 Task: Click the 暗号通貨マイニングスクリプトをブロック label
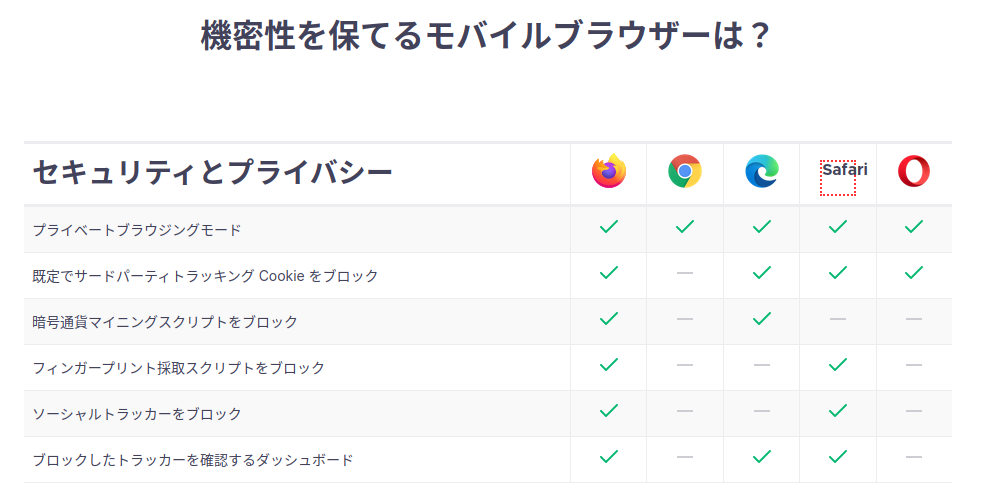click(x=165, y=322)
